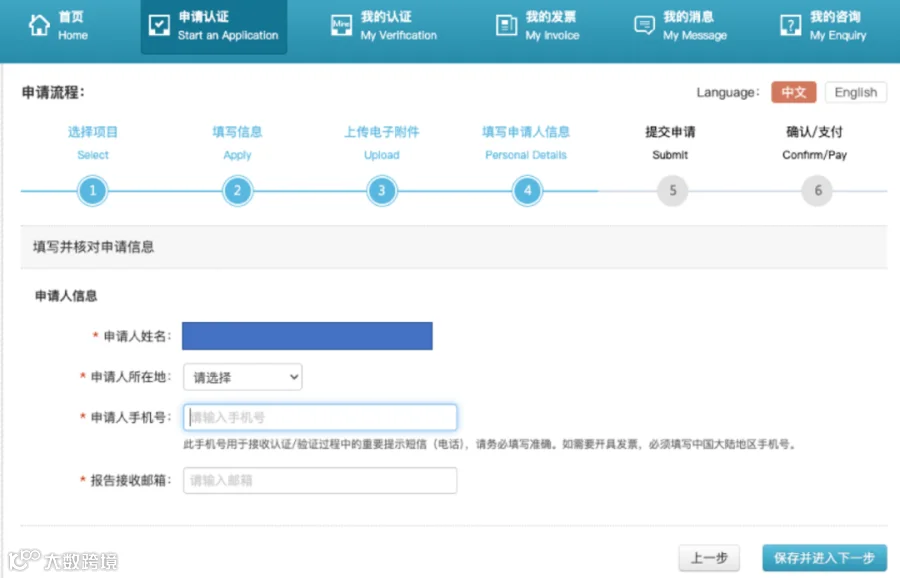This screenshot has width=900, height=578.
Task: Click step 6 circle Confirm/Pay
Action: point(817,191)
